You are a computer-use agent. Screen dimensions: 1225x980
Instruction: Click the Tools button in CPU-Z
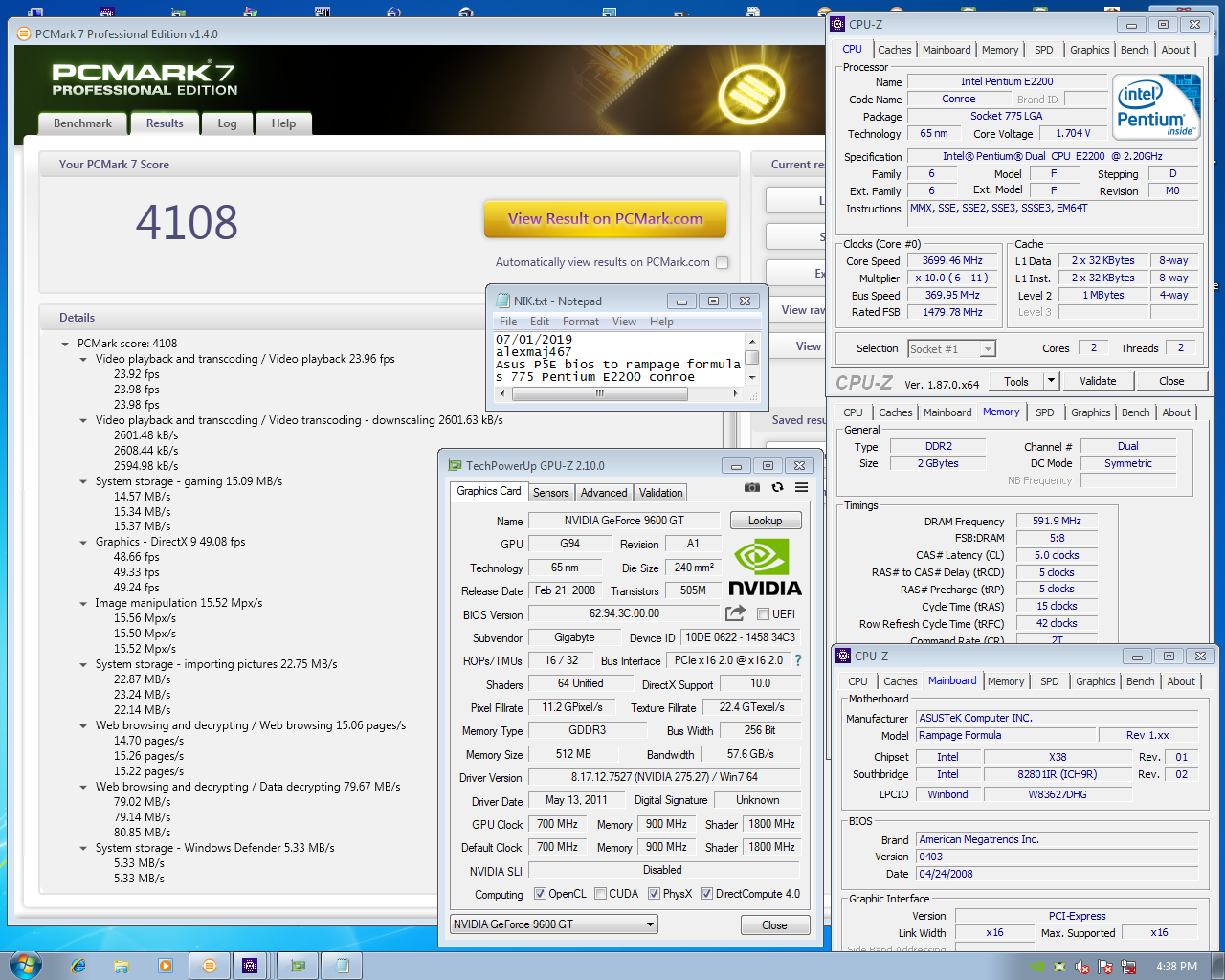click(1016, 381)
